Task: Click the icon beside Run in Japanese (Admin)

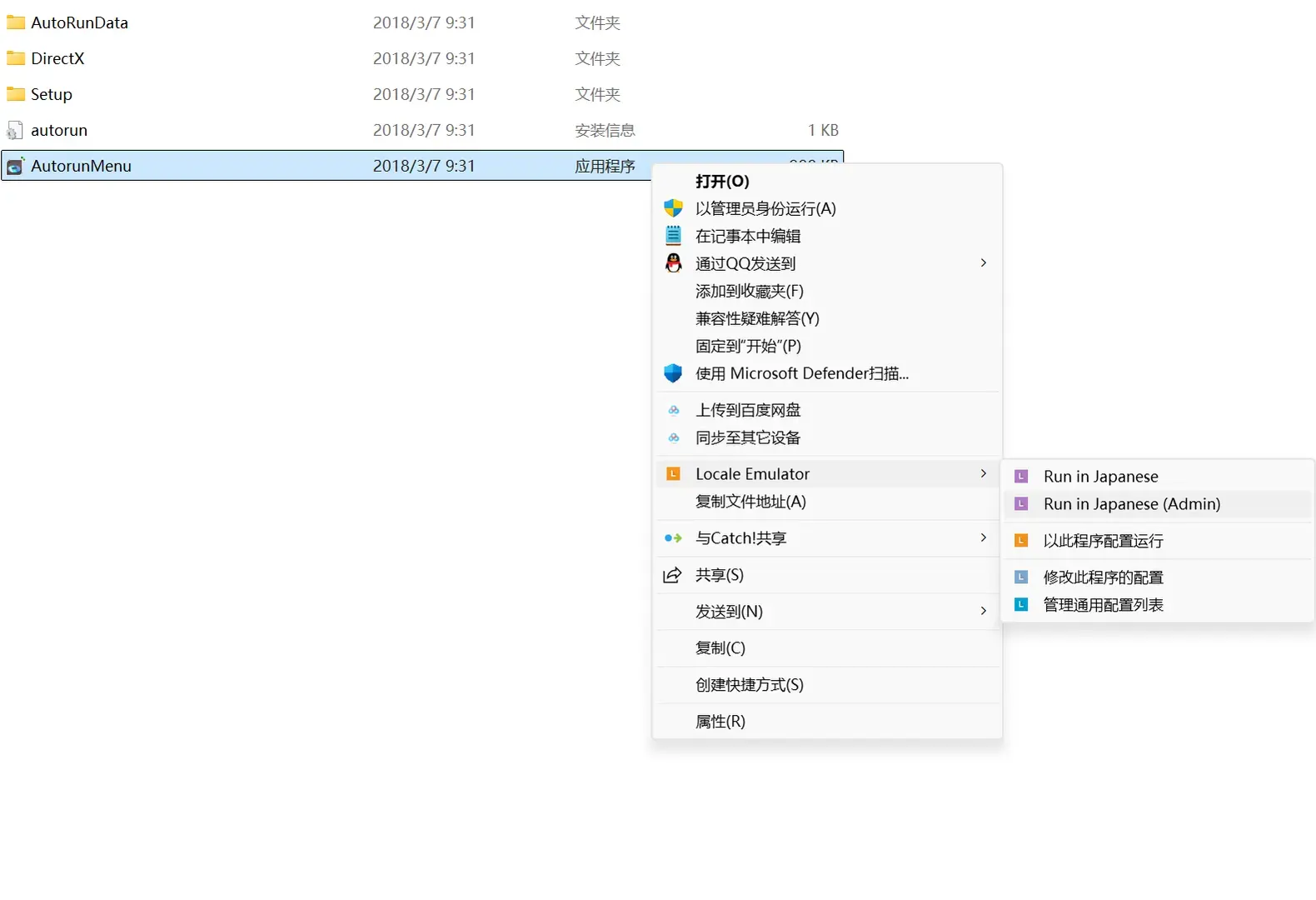Action: pos(1021,504)
